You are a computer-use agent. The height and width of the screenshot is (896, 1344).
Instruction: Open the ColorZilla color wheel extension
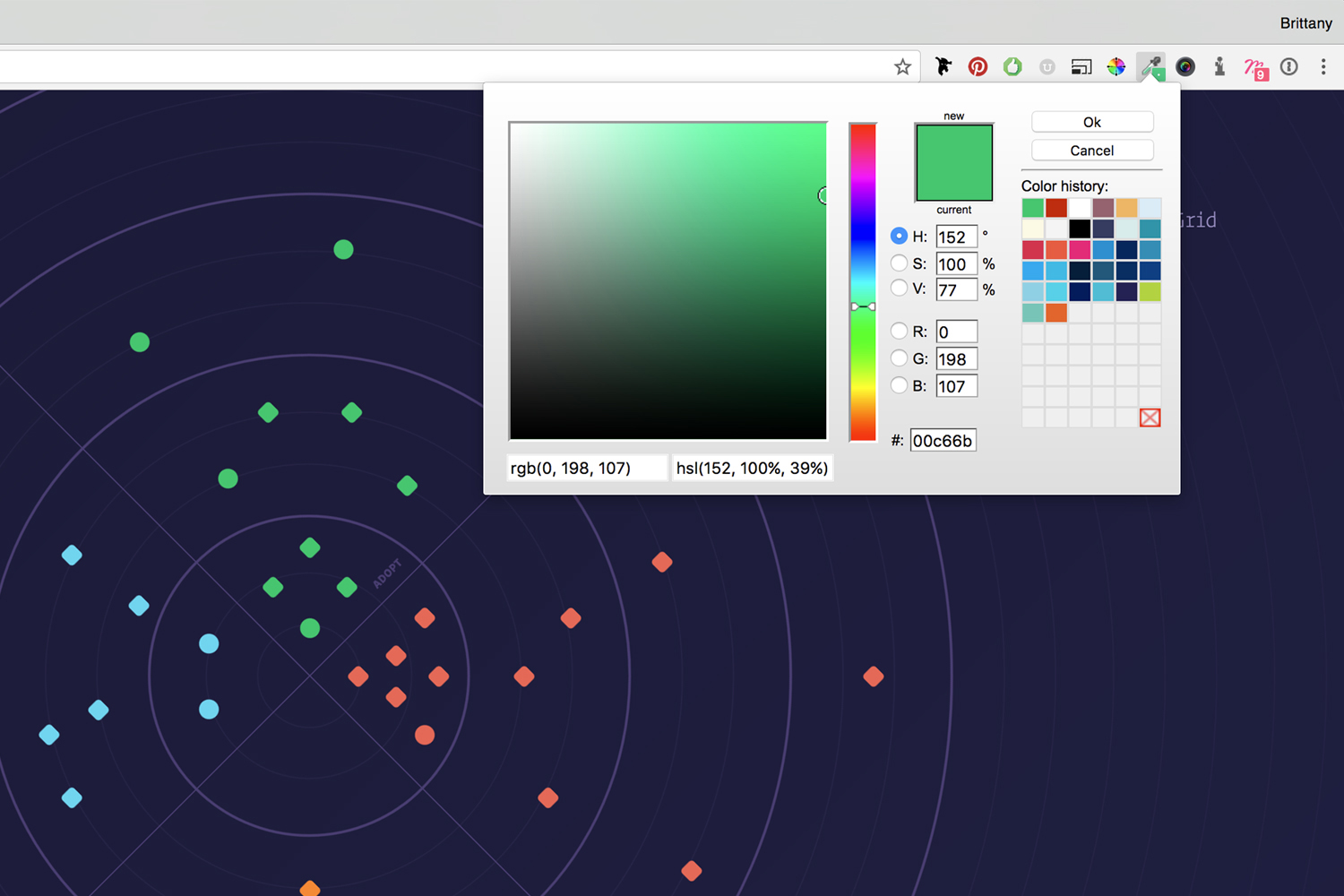coord(1116,66)
